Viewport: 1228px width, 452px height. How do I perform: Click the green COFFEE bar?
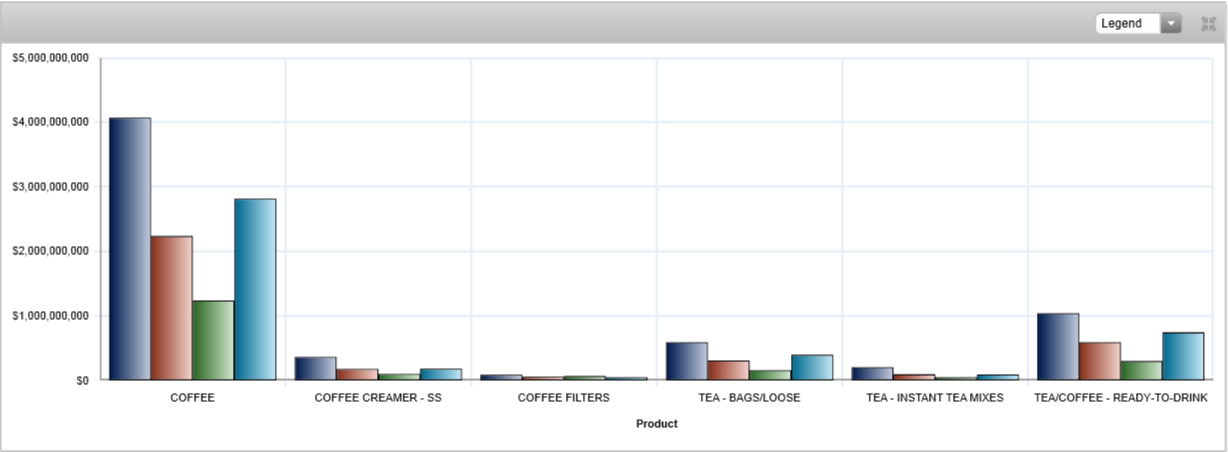pyautogui.click(x=213, y=340)
